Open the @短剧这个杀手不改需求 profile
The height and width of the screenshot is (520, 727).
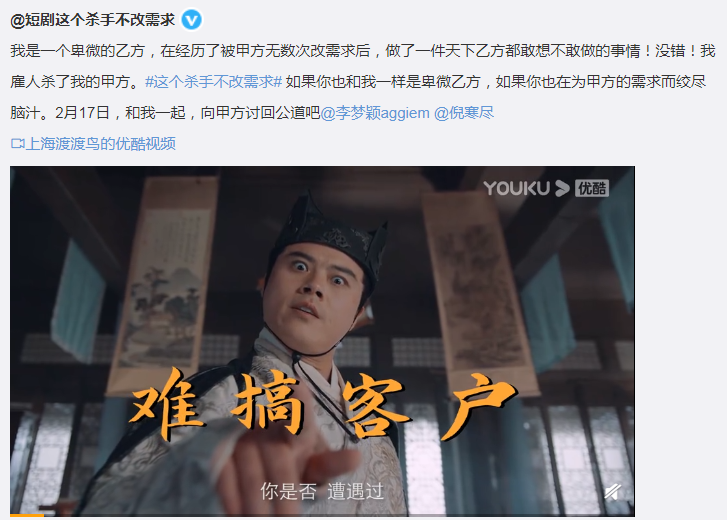[93, 20]
